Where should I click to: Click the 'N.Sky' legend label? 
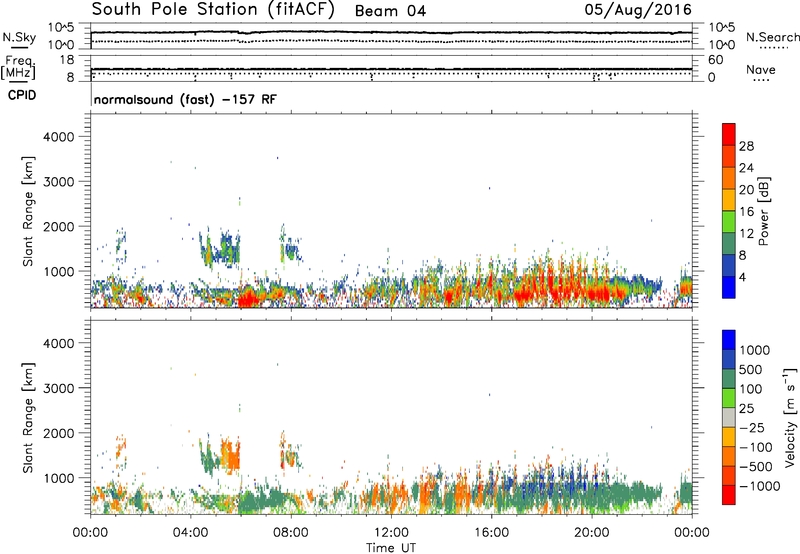pos(19,37)
